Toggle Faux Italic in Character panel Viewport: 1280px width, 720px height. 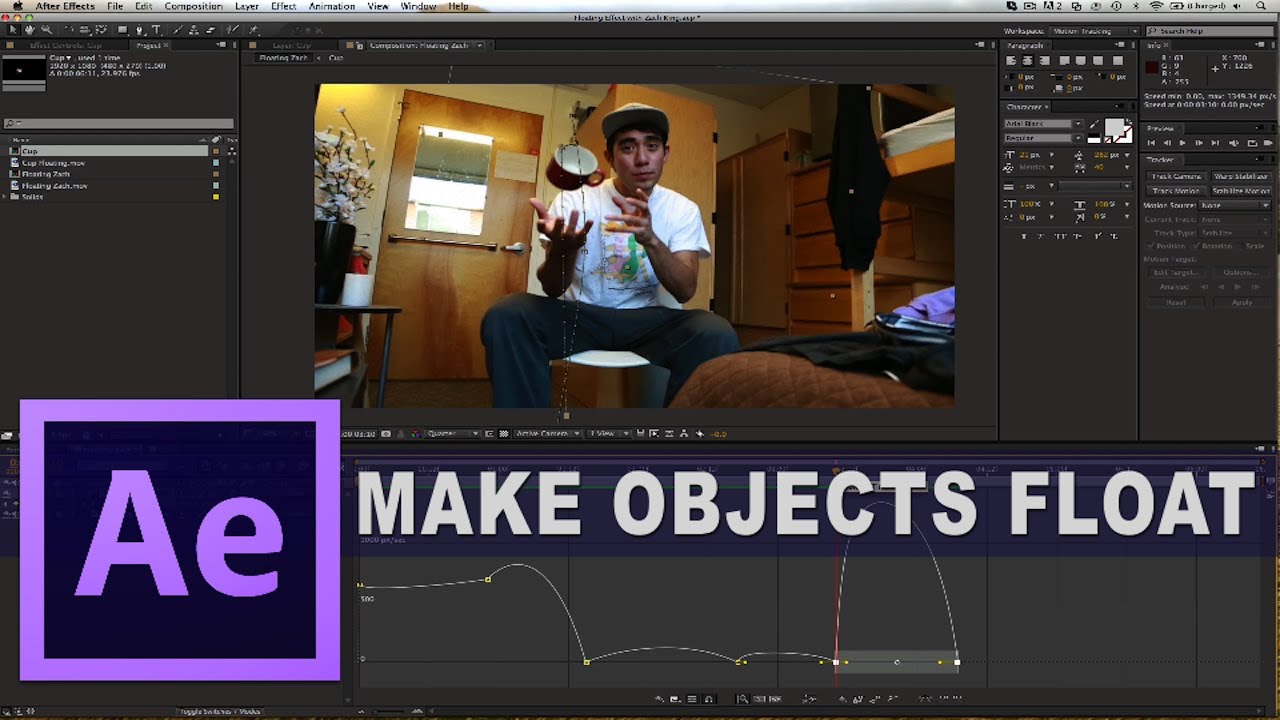[1040, 236]
